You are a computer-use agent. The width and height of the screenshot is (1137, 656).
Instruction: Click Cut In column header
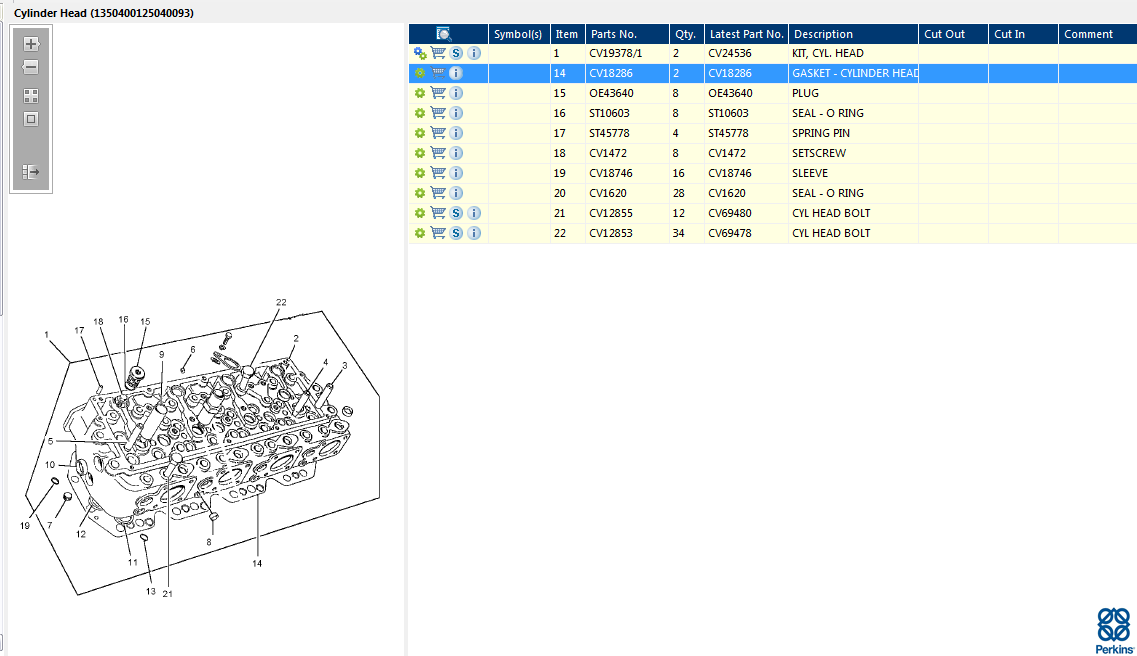click(1023, 34)
